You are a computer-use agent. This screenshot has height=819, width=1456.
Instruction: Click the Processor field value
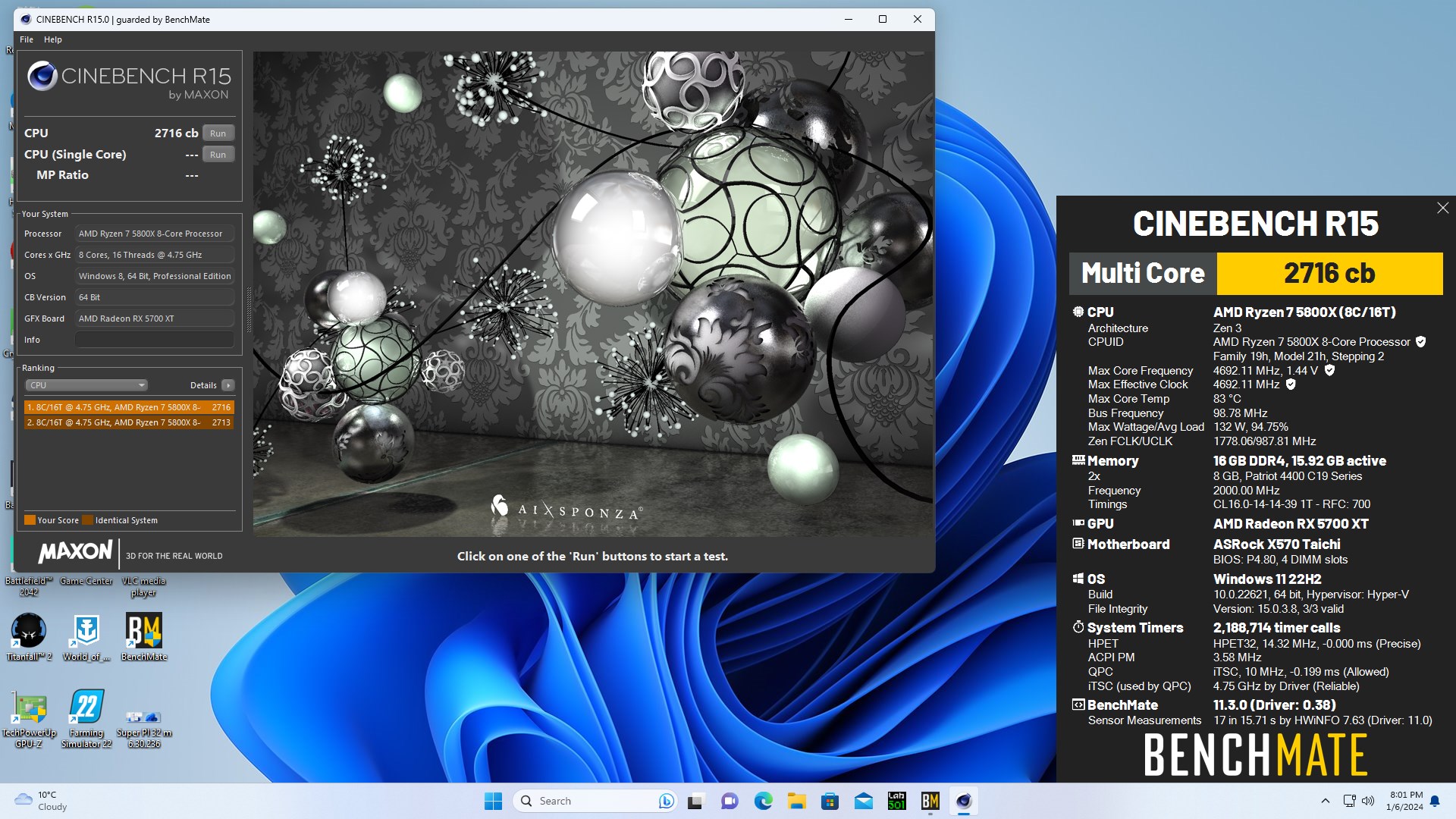(154, 234)
